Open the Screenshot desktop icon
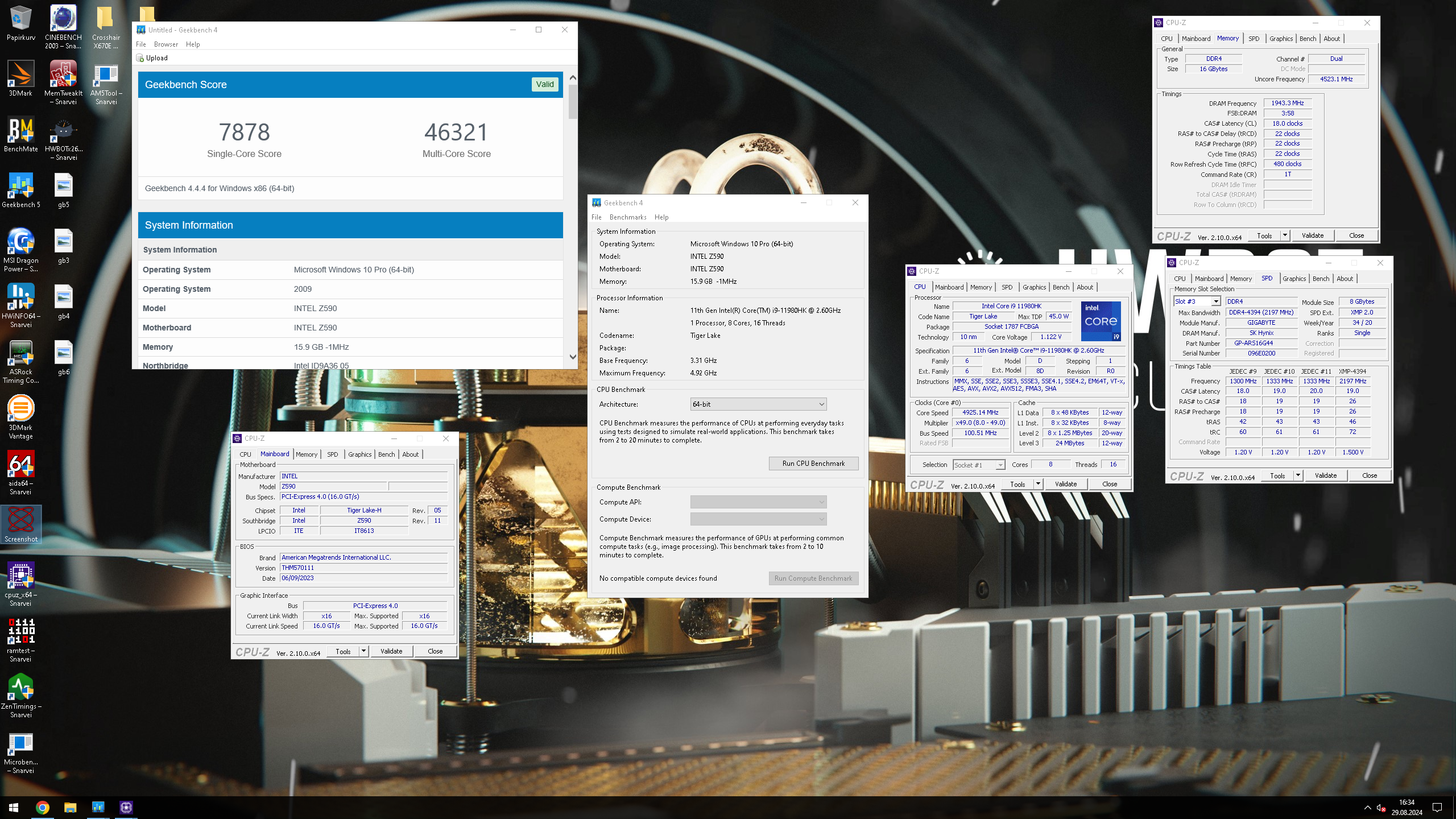This screenshot has height=819, width=1456. [x=20, y=524]
